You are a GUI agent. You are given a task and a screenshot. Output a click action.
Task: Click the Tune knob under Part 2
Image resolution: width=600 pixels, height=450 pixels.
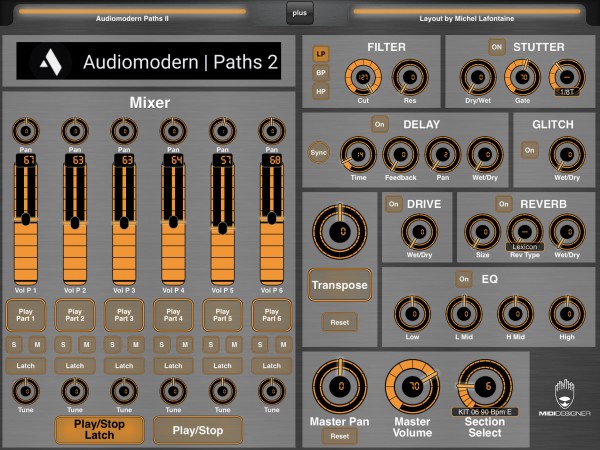click(x=75, y=391)
